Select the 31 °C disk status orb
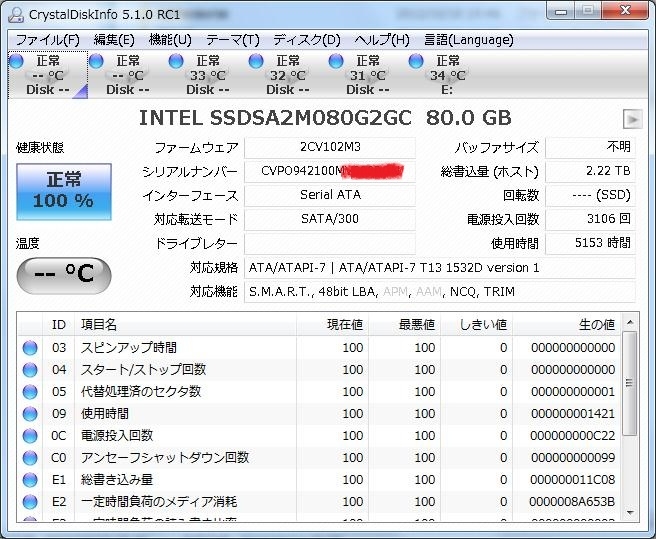This screenshot has height=539, width=656. 336,61
